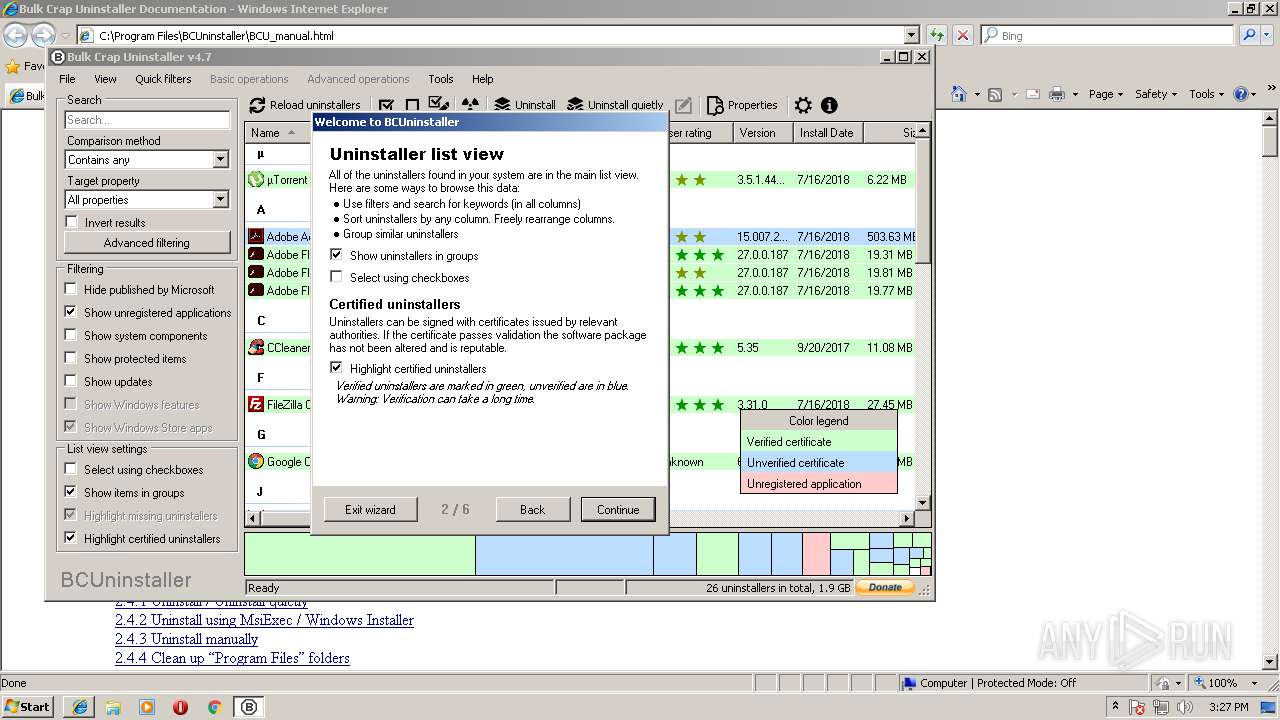Image resolution: width=1280 pixels, height=720 pixels.
Task: Open link 2.4.3 Uninstall manually
Action: click(186, 639)
